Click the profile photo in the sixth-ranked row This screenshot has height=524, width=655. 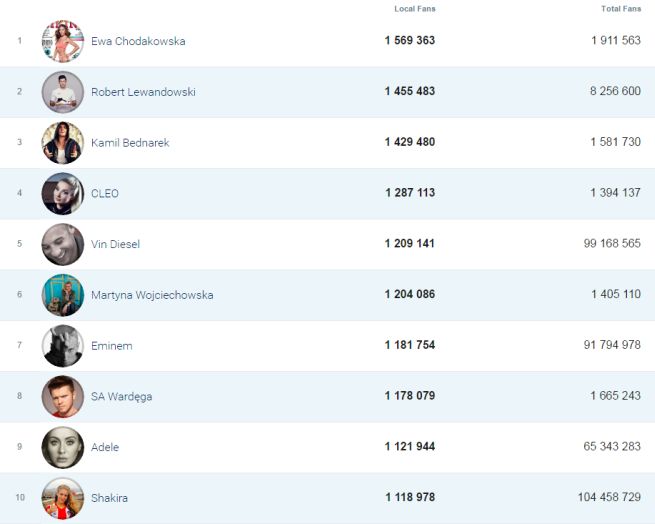pyautogui.click(x=62, y=295)
